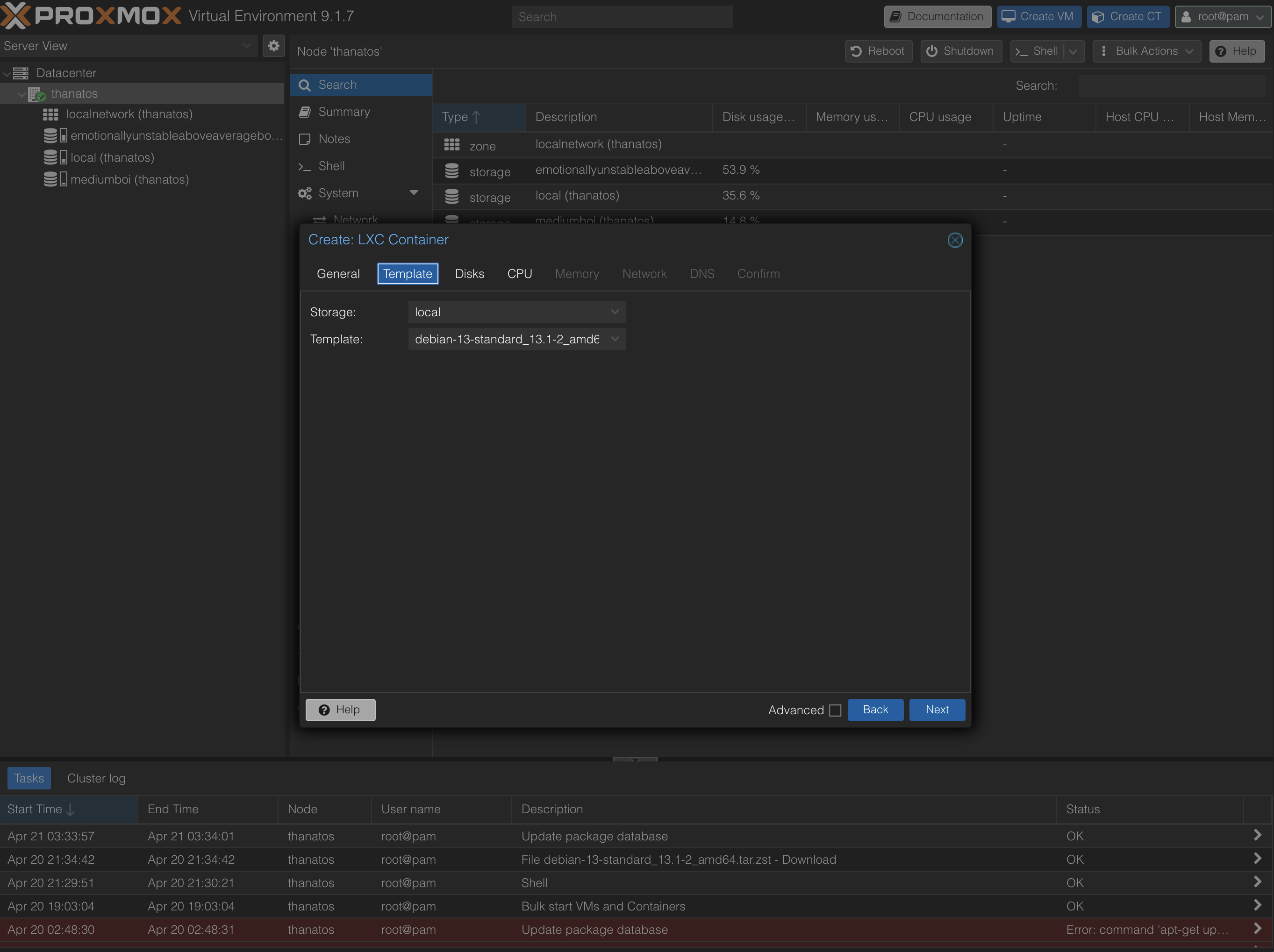This screenshot has height=952, width=1274.
Task: Click the Proxmox logo in header
Action: coord(91,15)
